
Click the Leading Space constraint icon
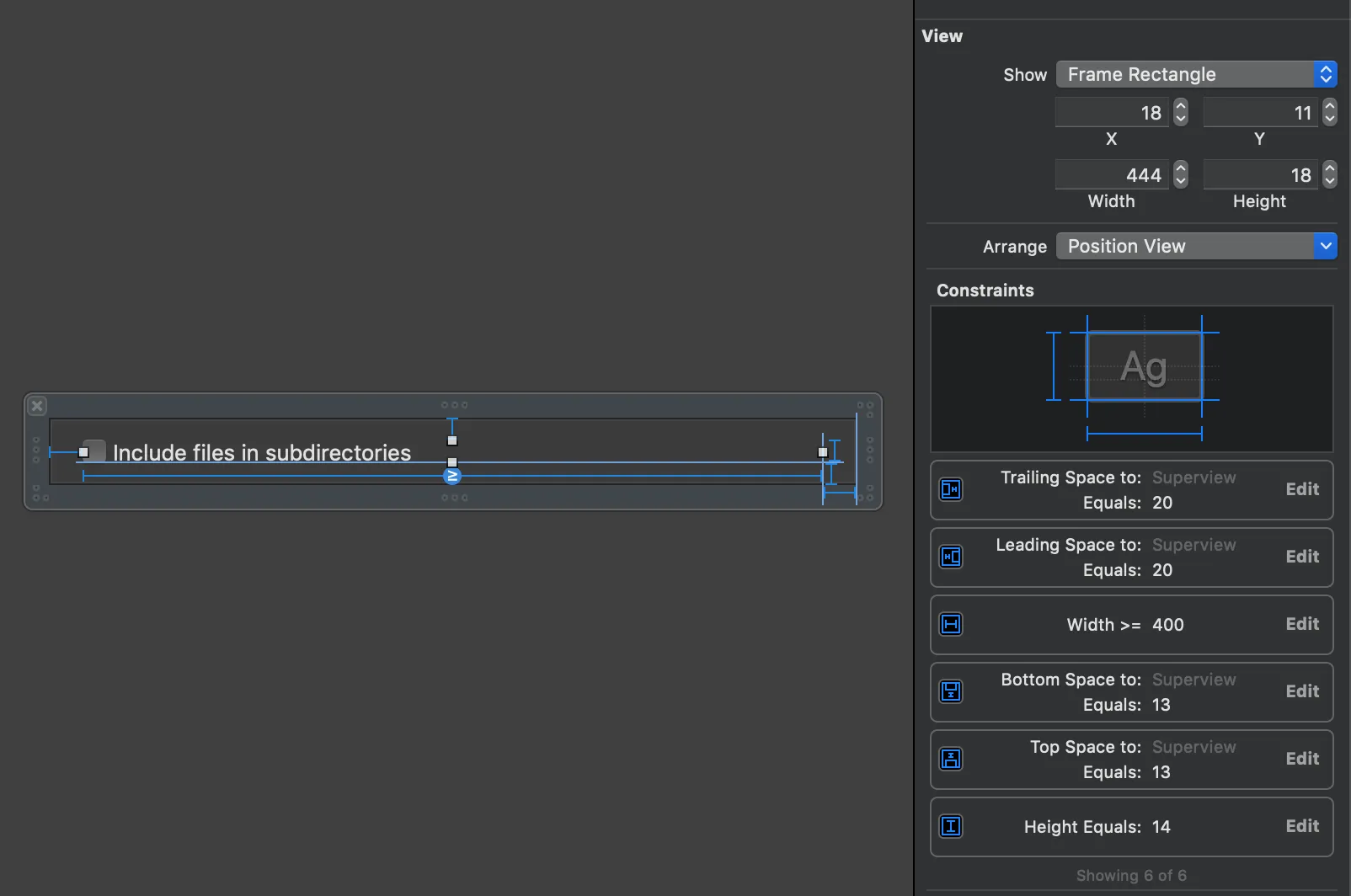tap(951, 557)
